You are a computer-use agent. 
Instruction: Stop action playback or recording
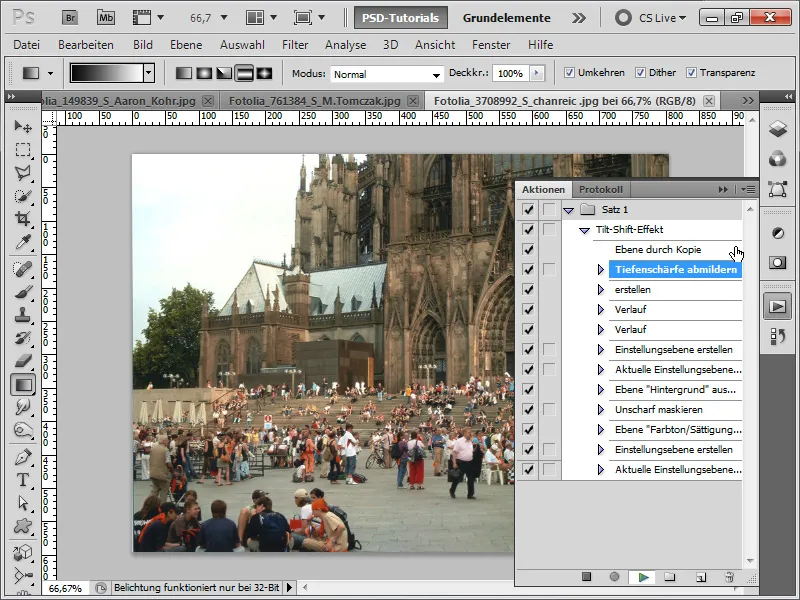(x=586, y=577)
